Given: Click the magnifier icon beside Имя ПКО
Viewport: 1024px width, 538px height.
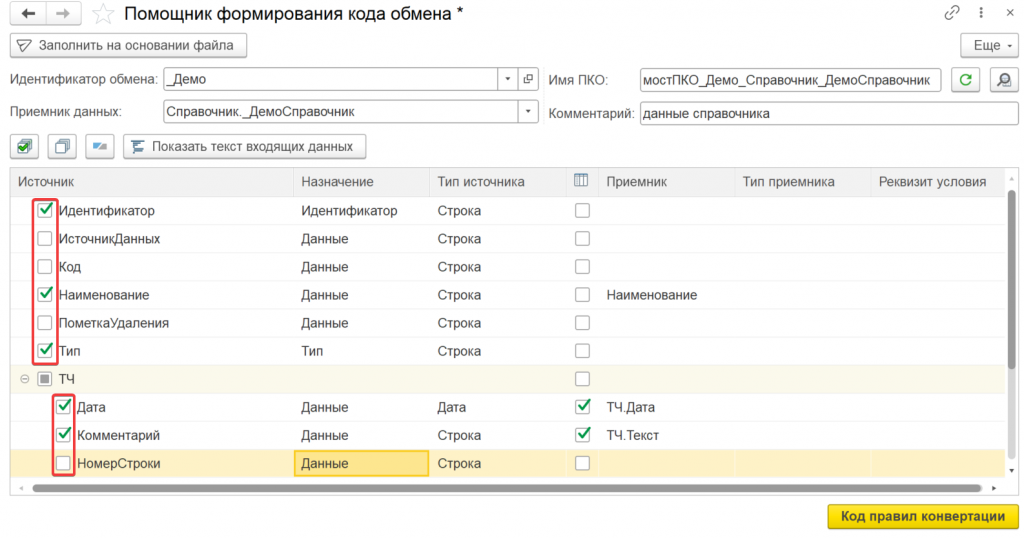Looking at the screenshot, I should click(1002, 80).
